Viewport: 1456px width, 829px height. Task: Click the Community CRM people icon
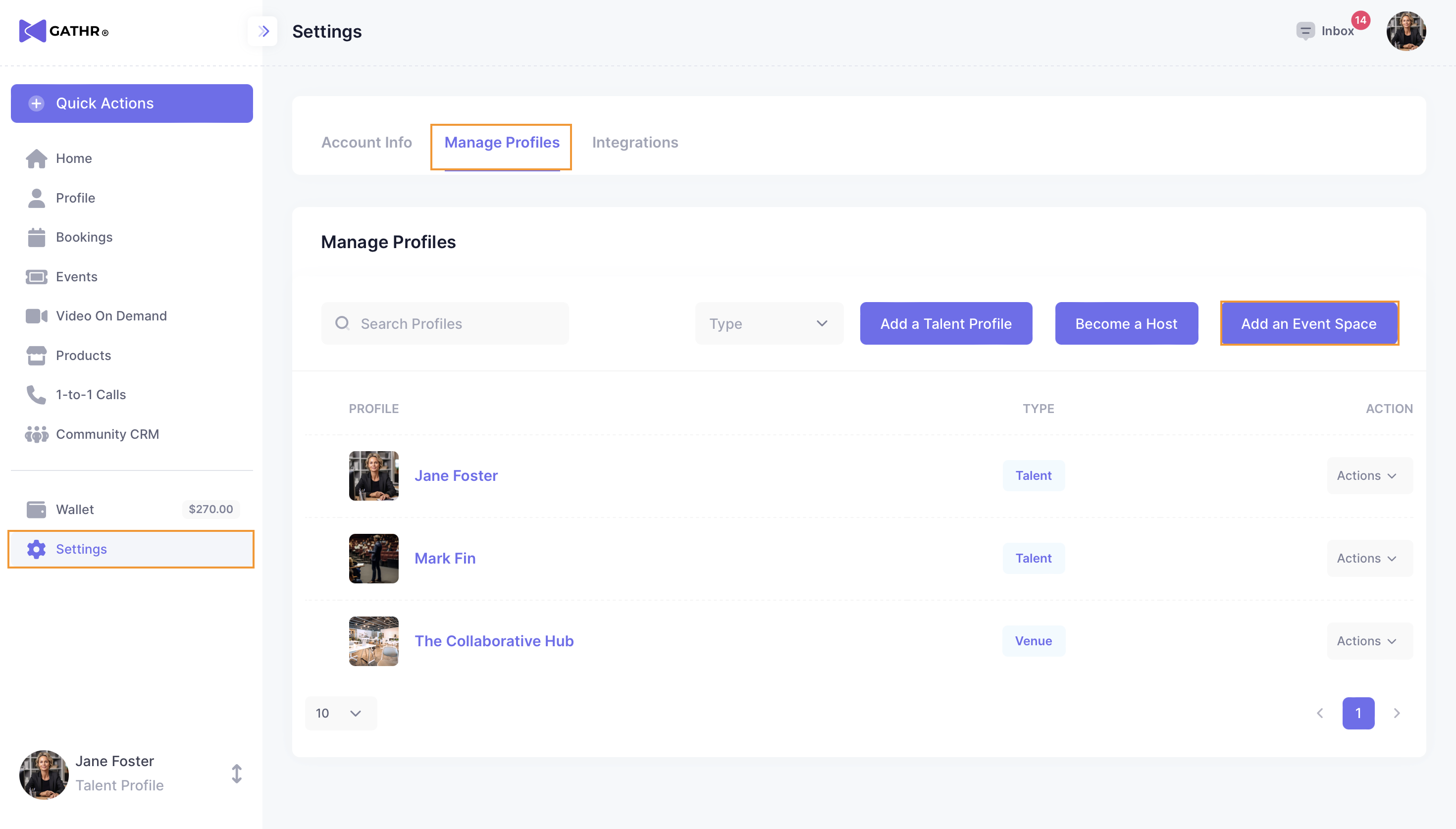click(x=37, y=434)
